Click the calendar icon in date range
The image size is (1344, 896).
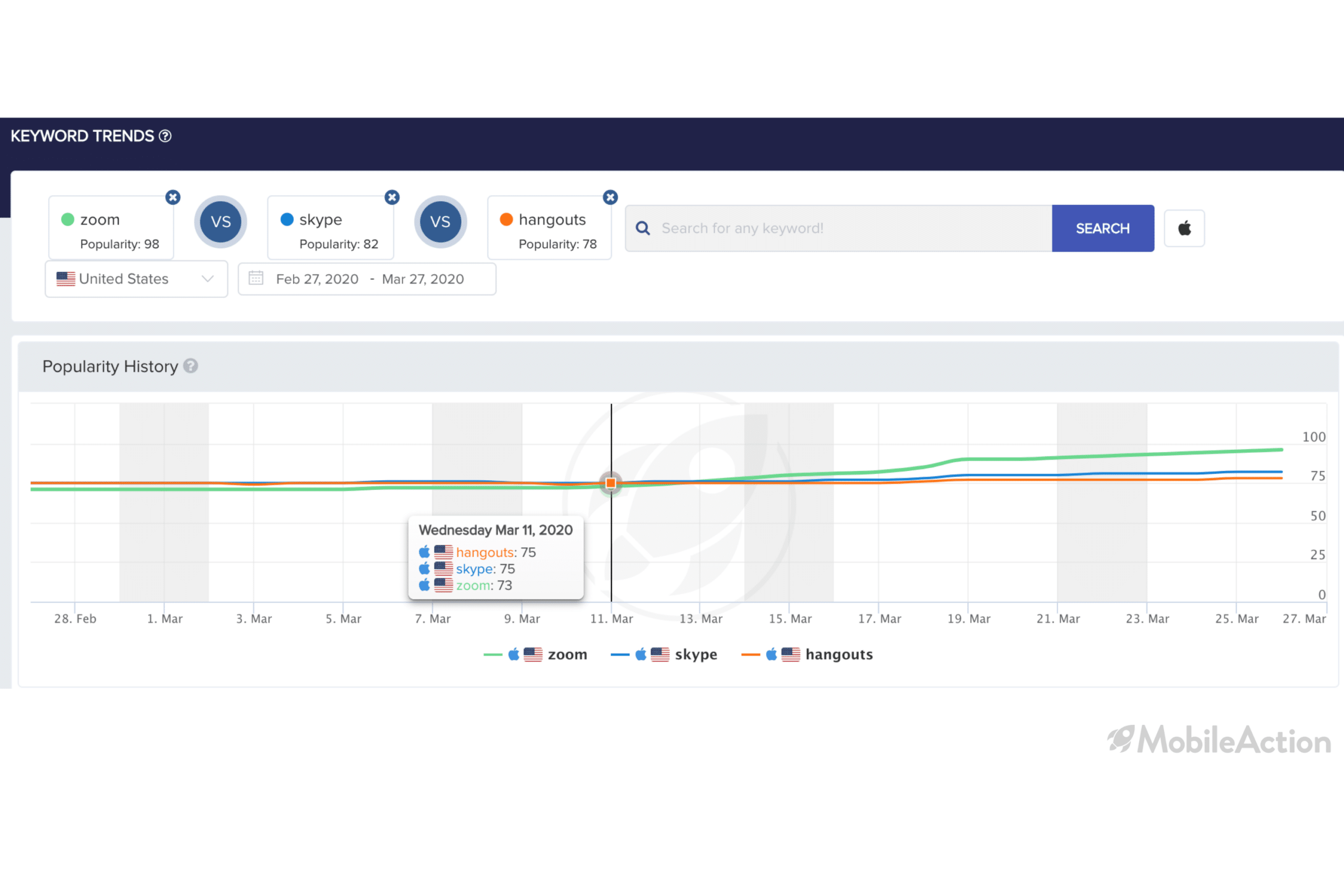[256, 278]
